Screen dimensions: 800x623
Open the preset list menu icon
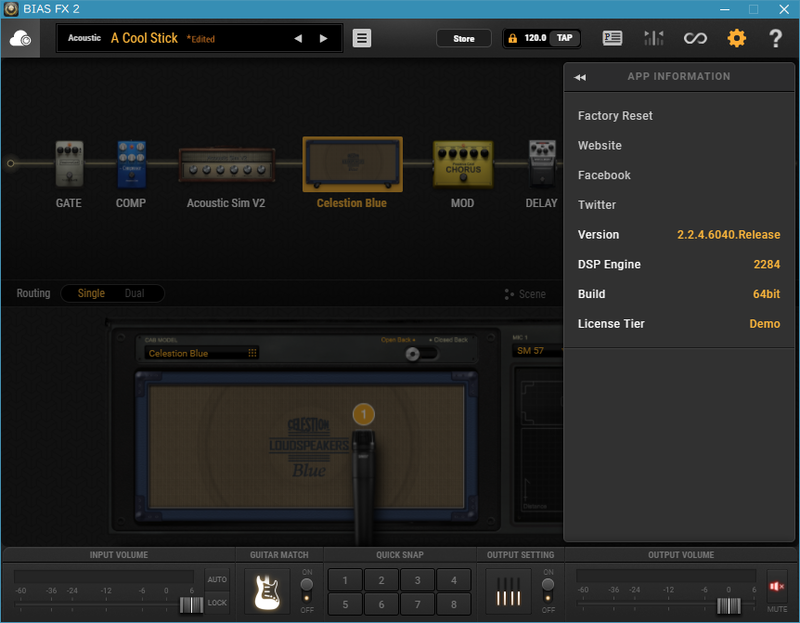click(362, 38)
